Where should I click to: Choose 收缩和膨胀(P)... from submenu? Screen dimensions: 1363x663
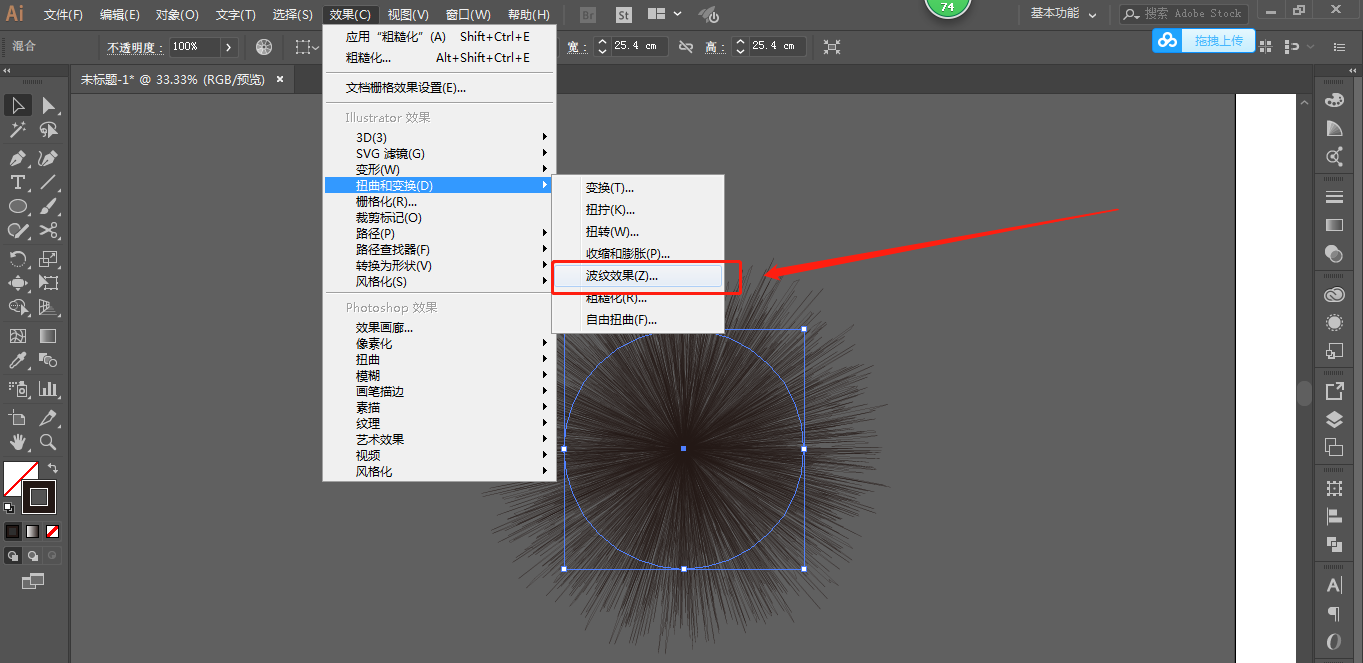point(638,254)
